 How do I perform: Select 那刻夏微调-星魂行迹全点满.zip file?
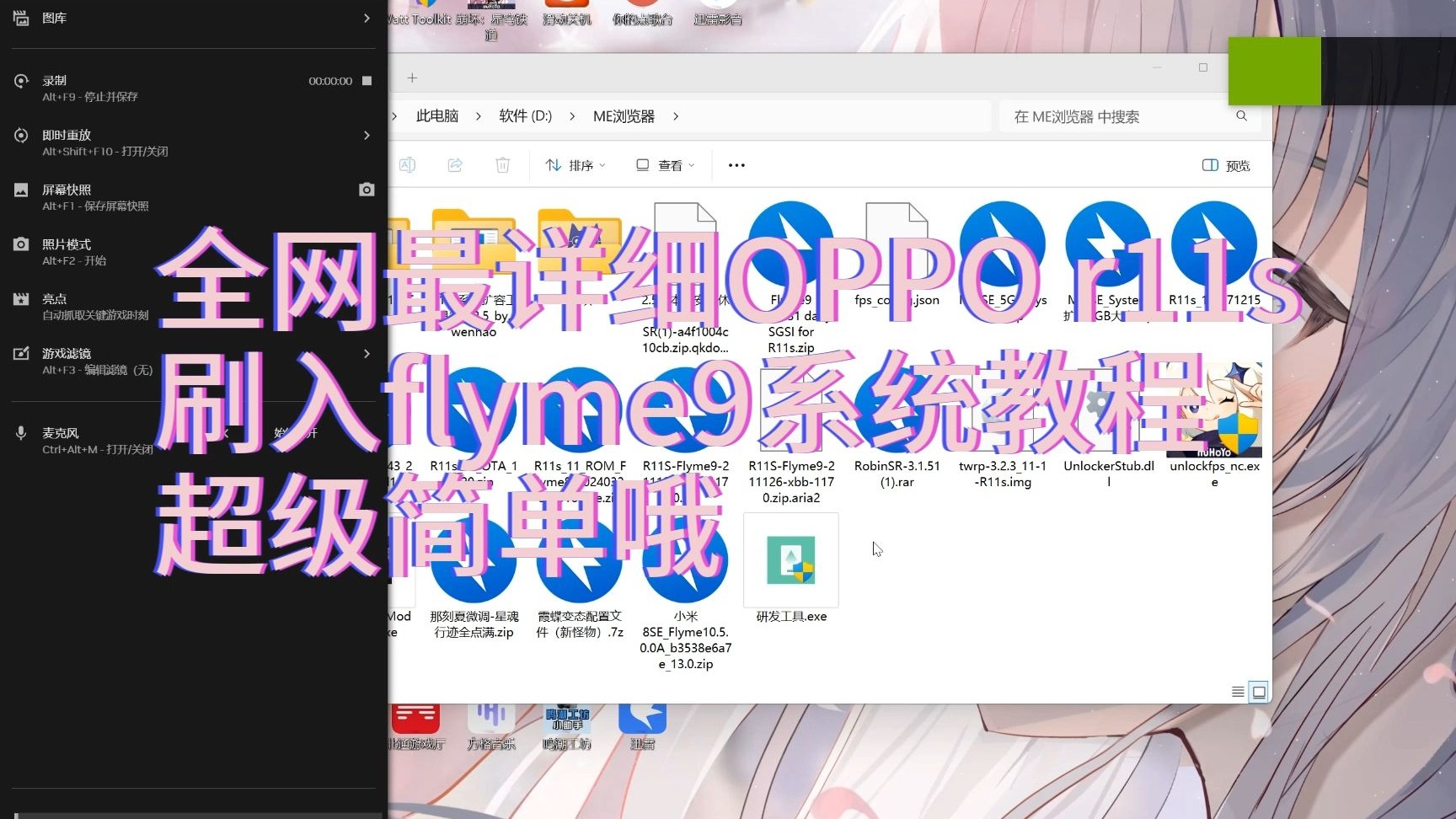coord(474,578)
